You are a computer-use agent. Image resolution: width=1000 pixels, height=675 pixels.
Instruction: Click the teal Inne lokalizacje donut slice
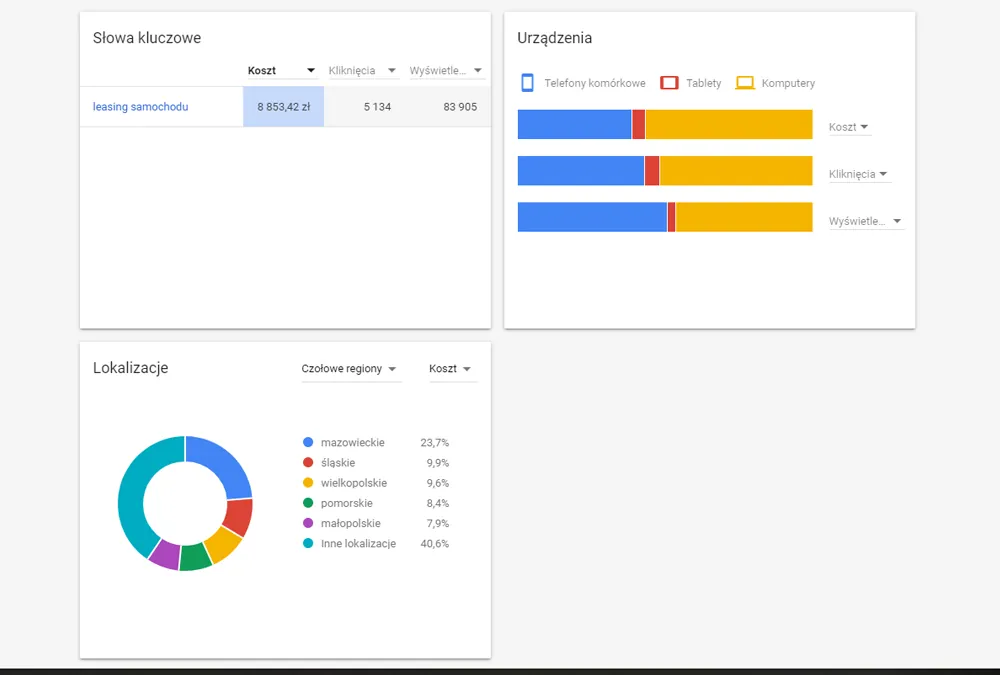tap(134, 491)
